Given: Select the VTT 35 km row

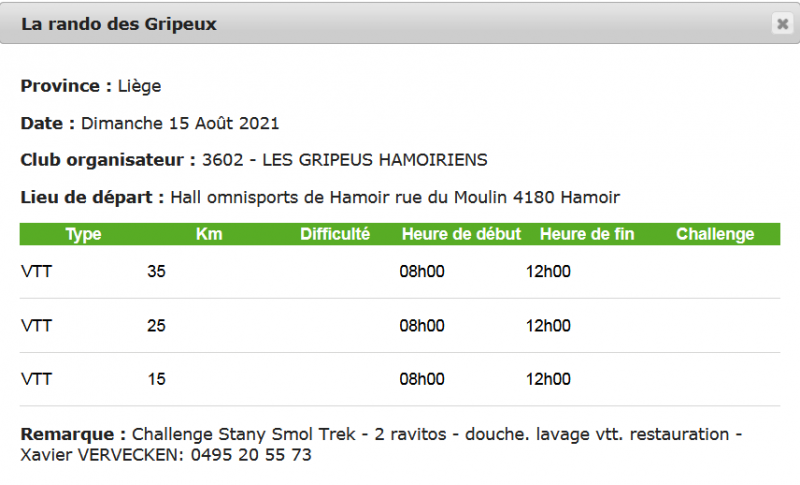Looking at the screenshot, I should coord(400,272).
